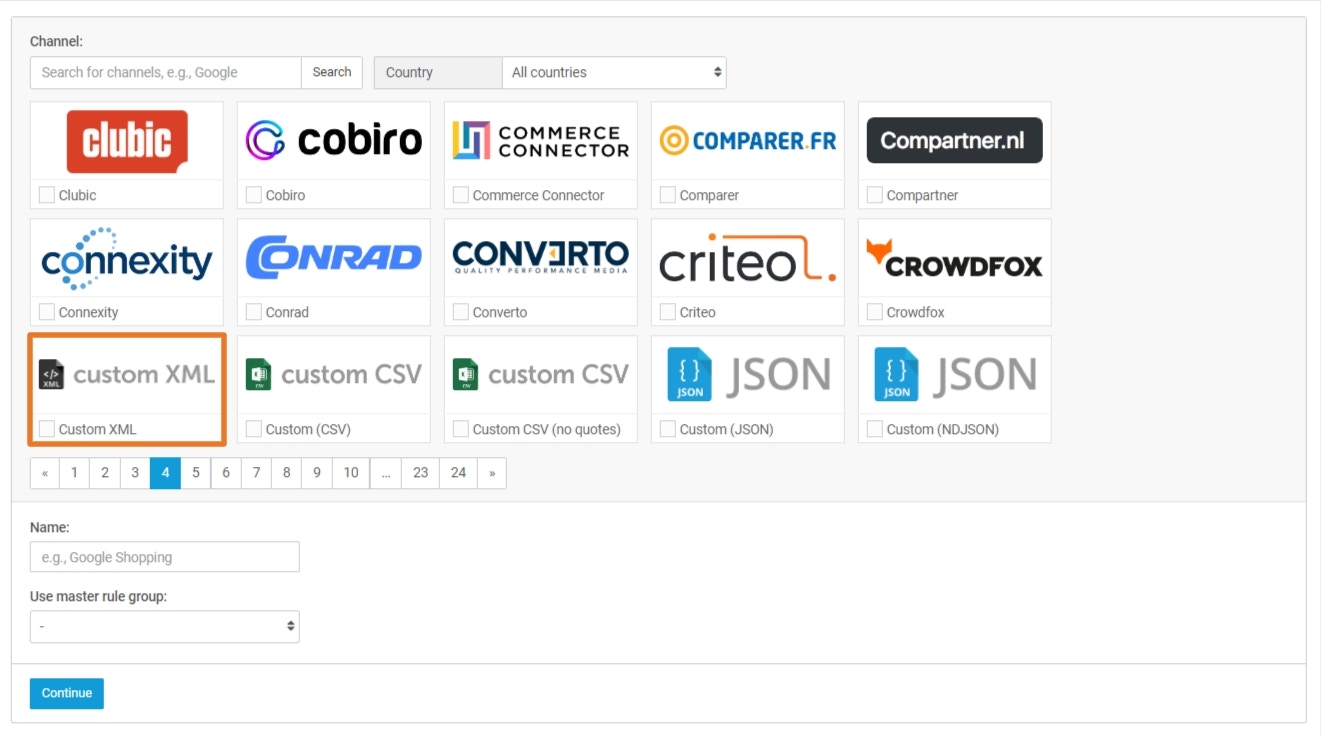This screenshot has height=736, width=1321.
Task: Go to pagination page 6
Action: click(226, 473)
